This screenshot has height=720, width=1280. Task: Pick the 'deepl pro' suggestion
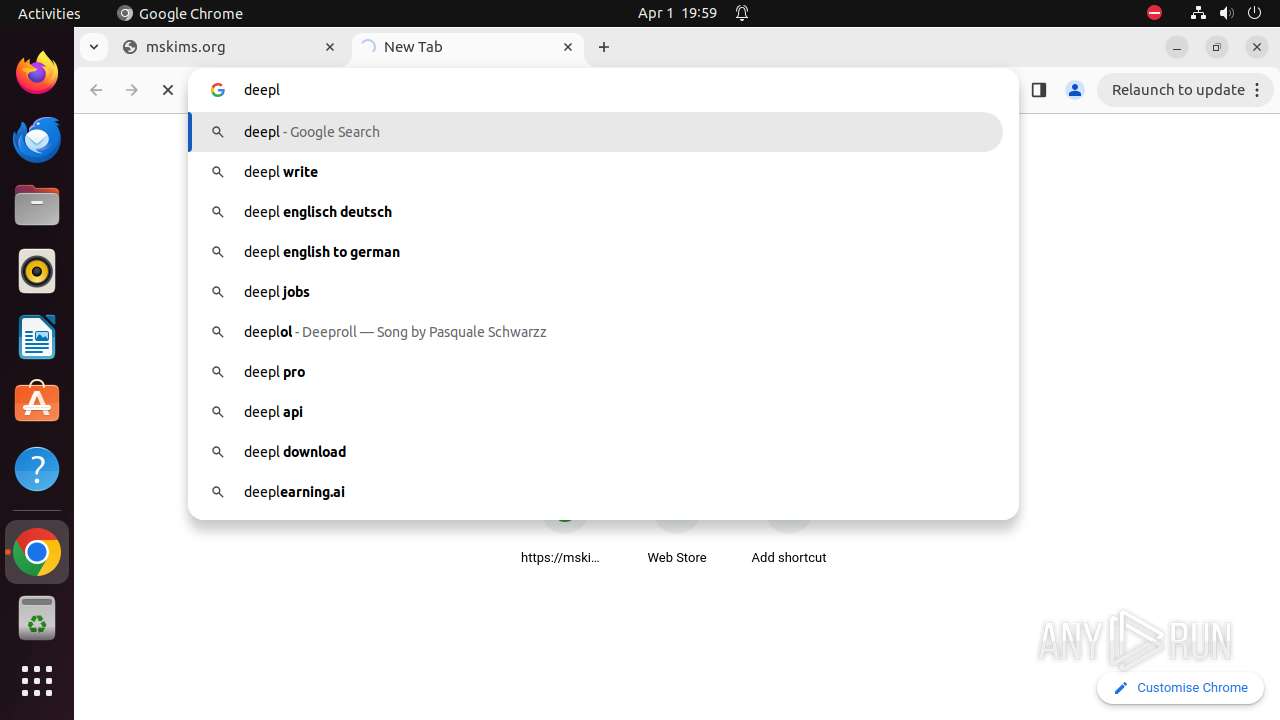click(595, 372)
